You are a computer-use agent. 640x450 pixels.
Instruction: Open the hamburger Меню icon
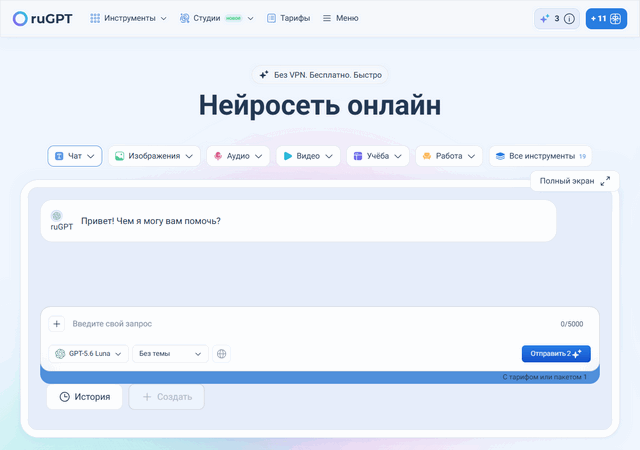click(x=327, y=18)
